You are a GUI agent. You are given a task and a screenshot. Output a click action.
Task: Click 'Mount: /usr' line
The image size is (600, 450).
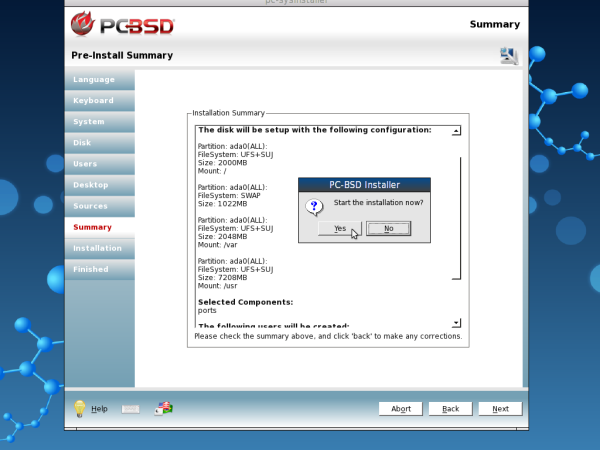(x=217, y=286)
